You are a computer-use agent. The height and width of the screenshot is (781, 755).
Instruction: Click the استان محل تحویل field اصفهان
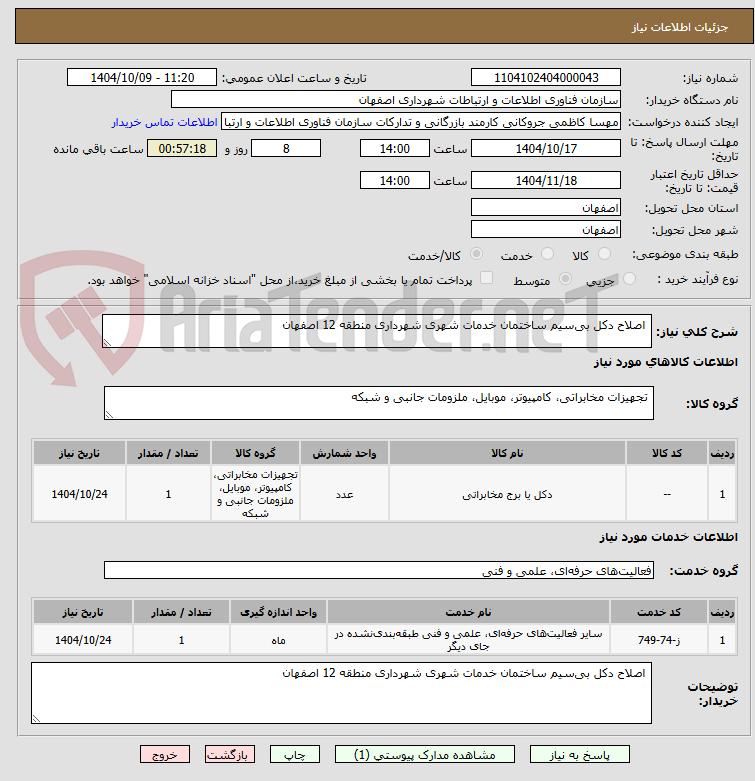546,207
